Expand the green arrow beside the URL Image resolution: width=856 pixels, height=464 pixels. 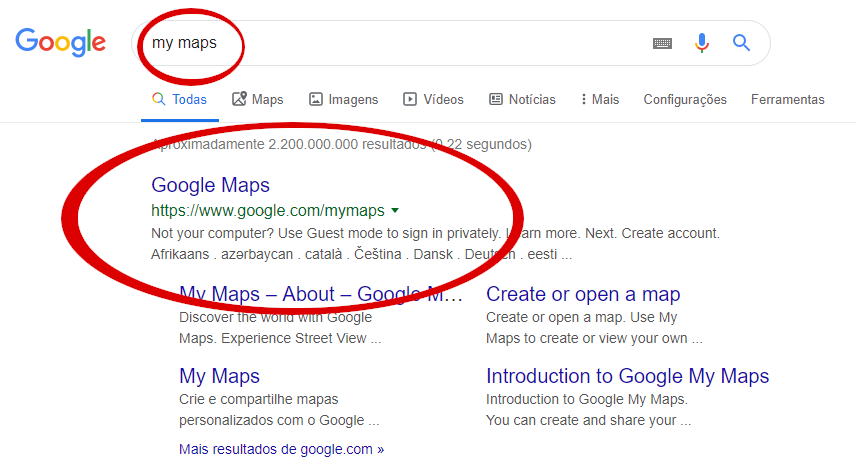(395, 210)
